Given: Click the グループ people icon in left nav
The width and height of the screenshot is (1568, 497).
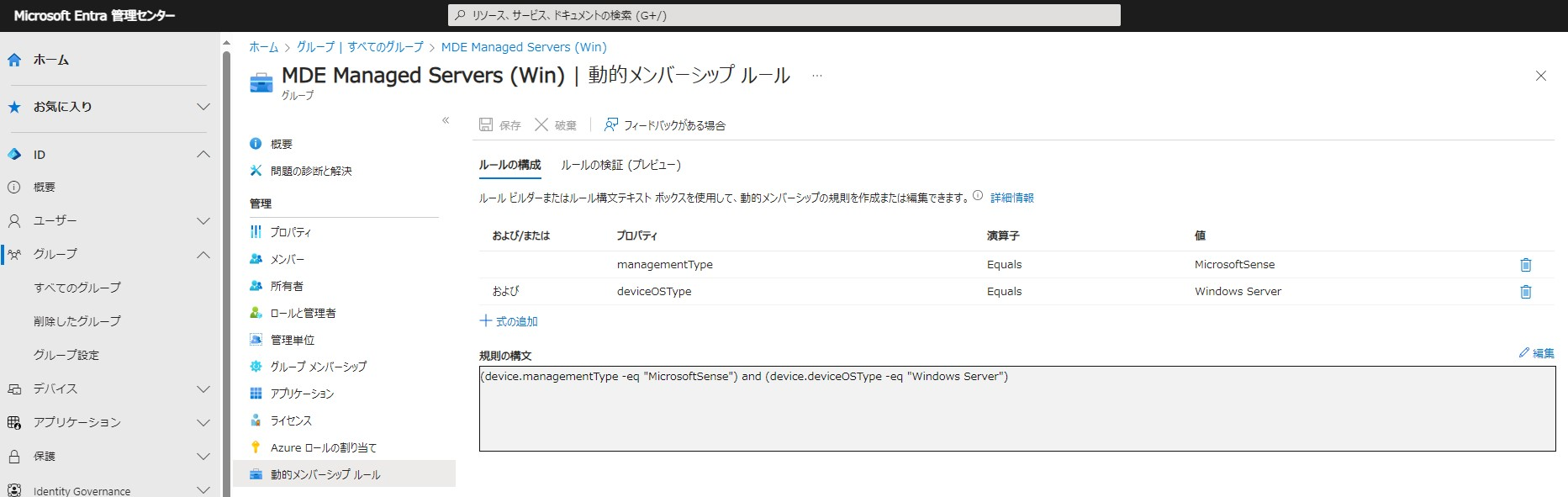Looking at the screenshot, I should (14, 254).
